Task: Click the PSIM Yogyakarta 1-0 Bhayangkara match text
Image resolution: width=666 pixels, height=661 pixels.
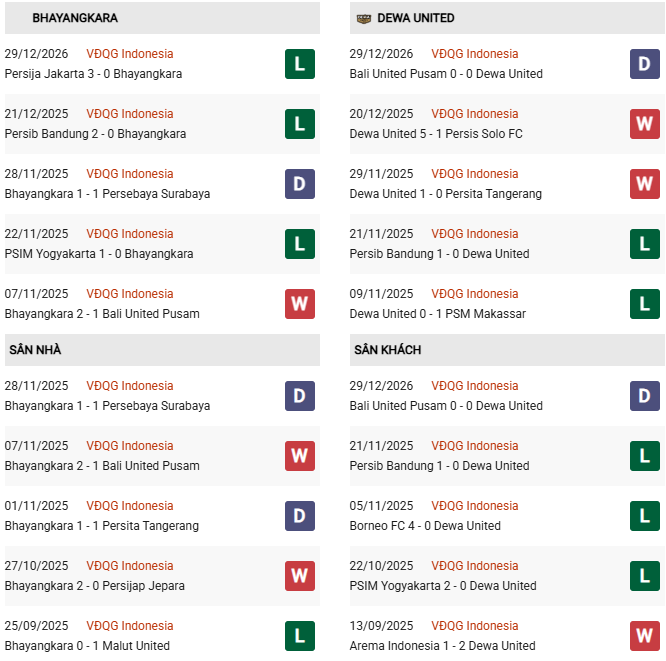Action: (x=99, y=254)
